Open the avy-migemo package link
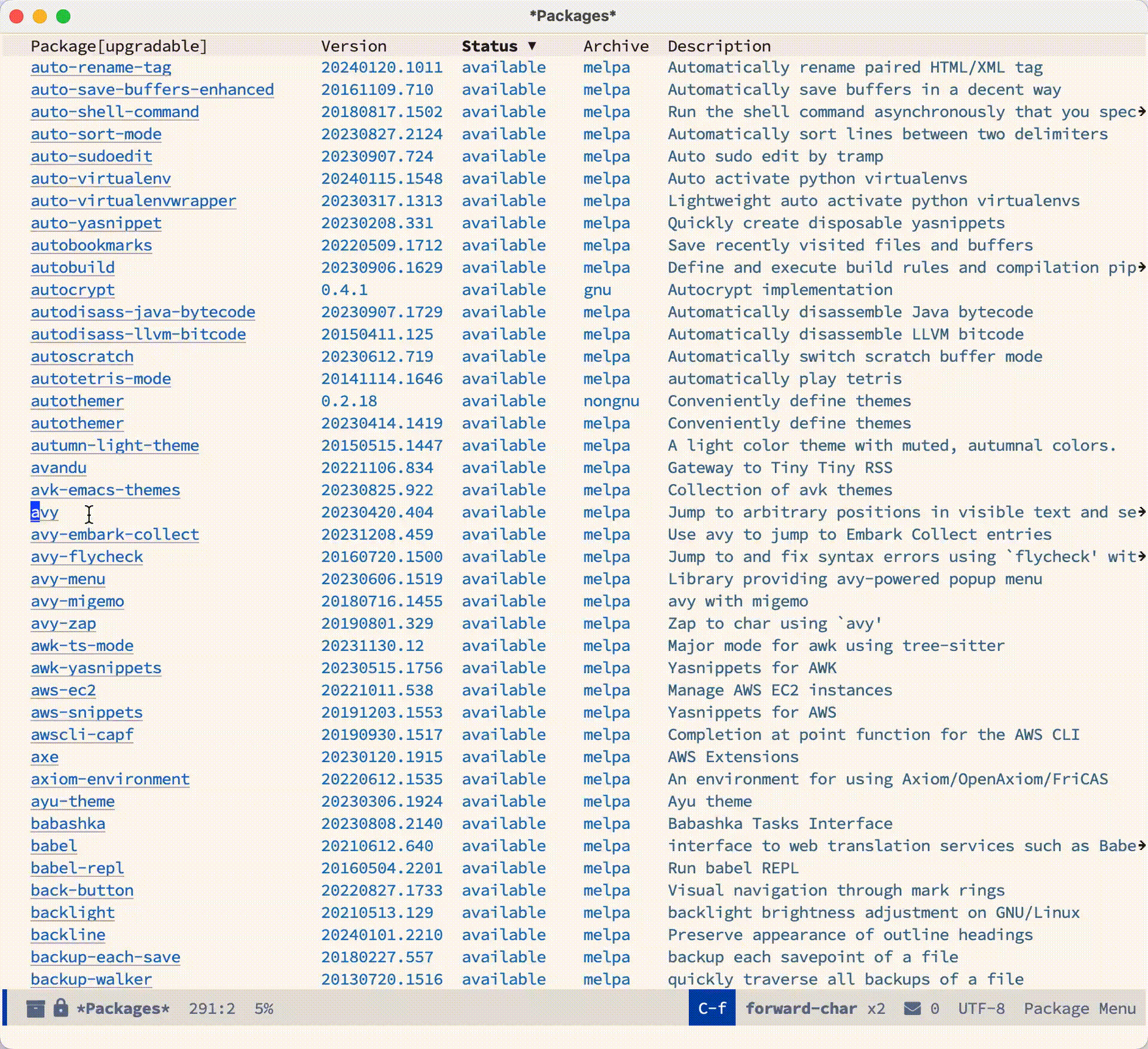Viewport: 1148px width, 1049px height. [77, 601]
